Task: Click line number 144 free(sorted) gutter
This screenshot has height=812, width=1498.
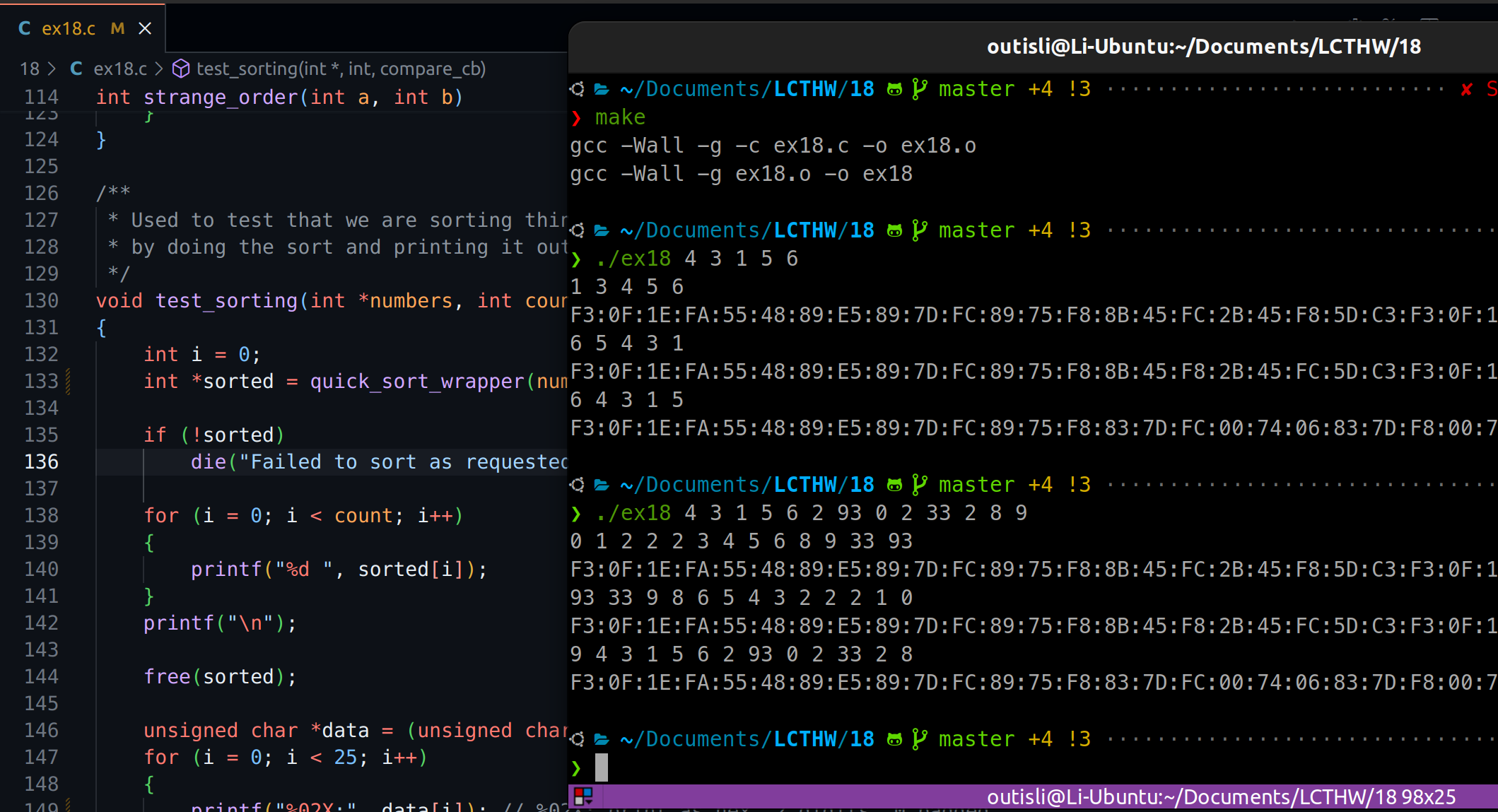Action: click(x=41, y=676)
